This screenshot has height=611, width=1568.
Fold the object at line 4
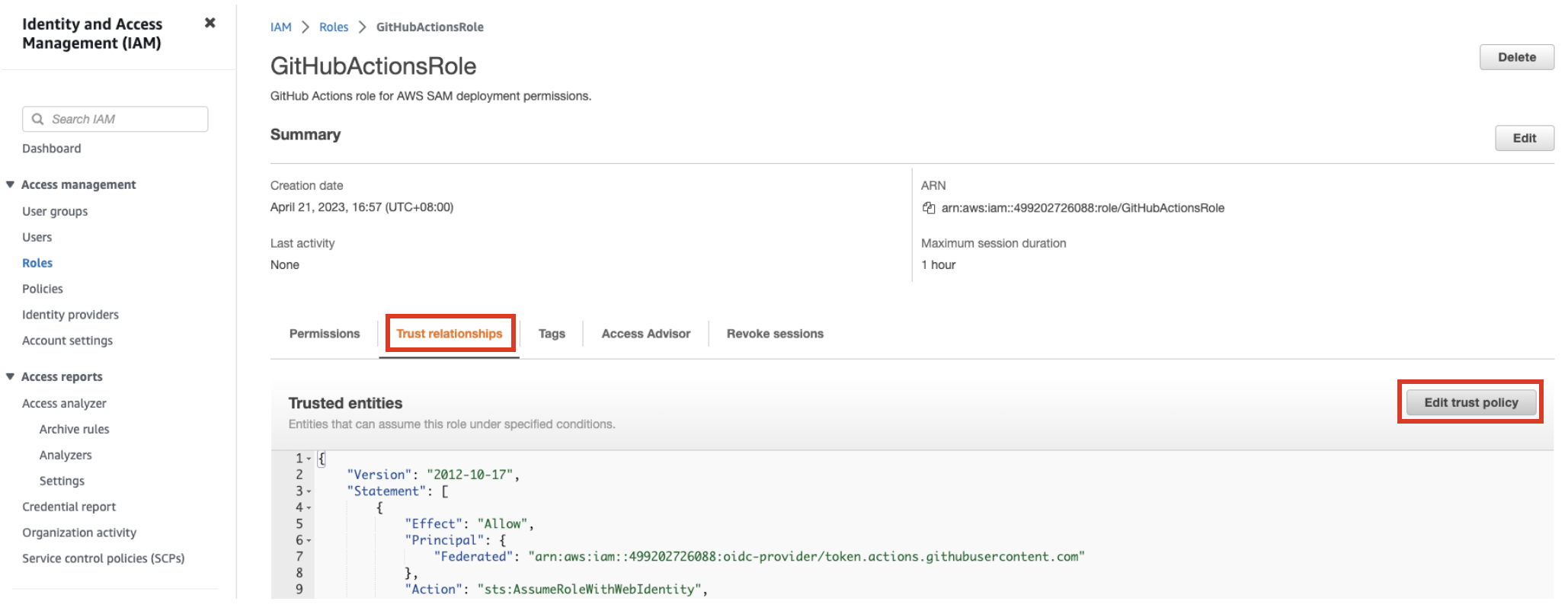click(309, 507)
